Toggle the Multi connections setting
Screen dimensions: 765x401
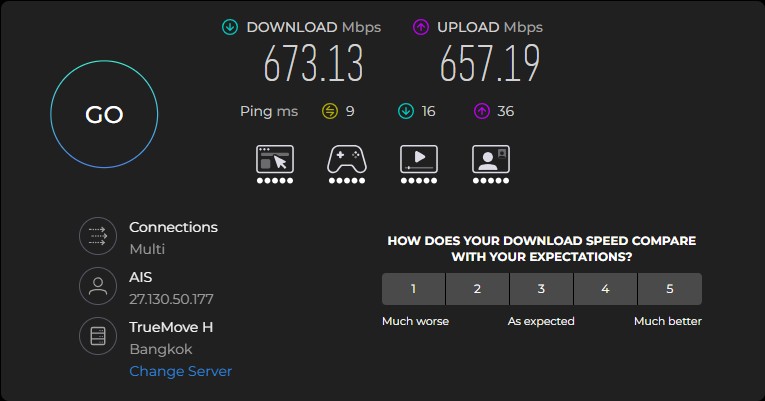pyautogui.click(x=147, y=249)
